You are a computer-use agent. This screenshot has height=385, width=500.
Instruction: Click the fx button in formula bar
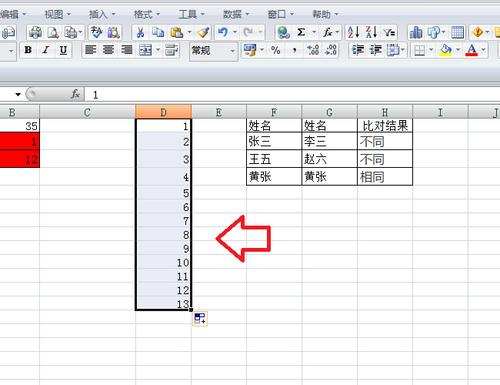coord(76,95)
